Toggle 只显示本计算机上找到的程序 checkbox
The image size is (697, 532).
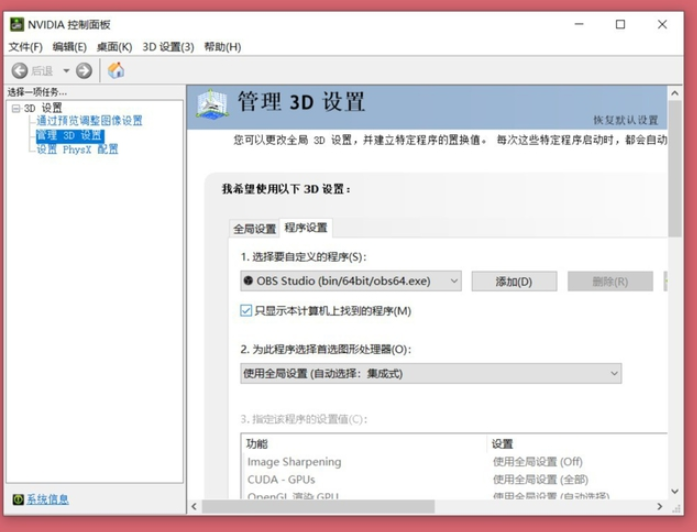click(246, 310)
